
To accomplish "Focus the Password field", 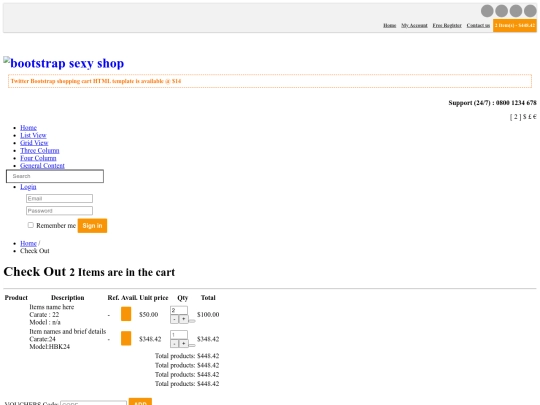I will click(x=59, y=211).
